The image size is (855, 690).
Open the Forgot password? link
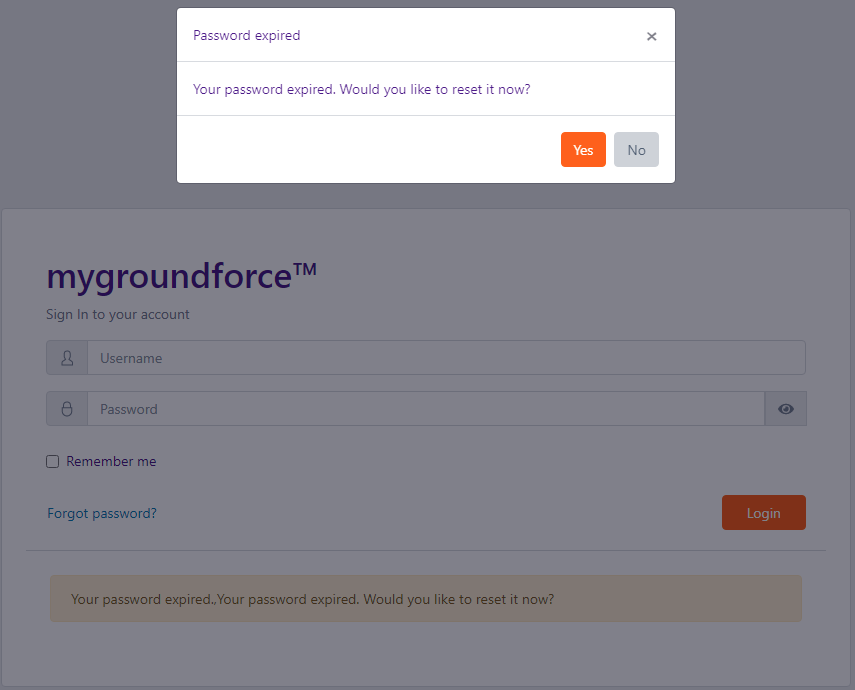[102, 513]
